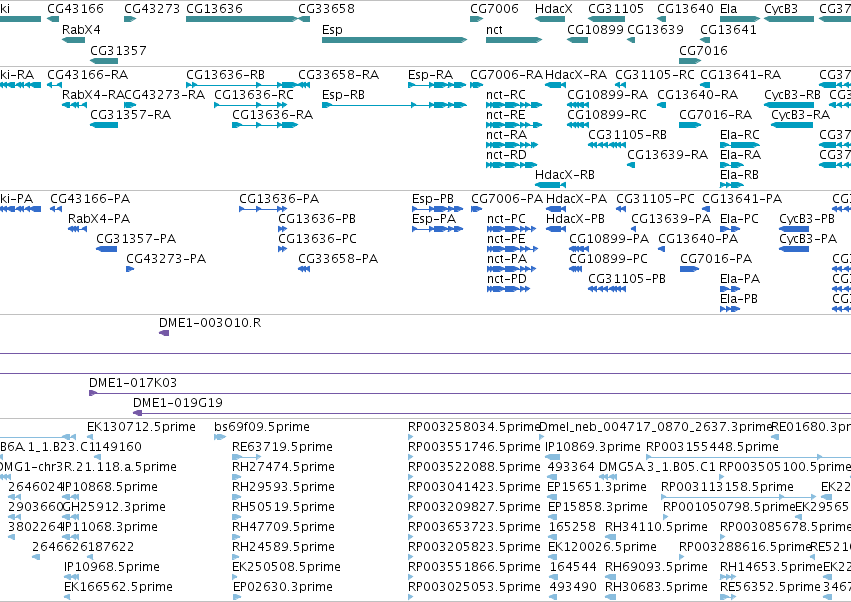Click the CycB3-PA protein label
The height and width of the screenshot is (602, 851).
pyautogui.click(x=808, y=239)
